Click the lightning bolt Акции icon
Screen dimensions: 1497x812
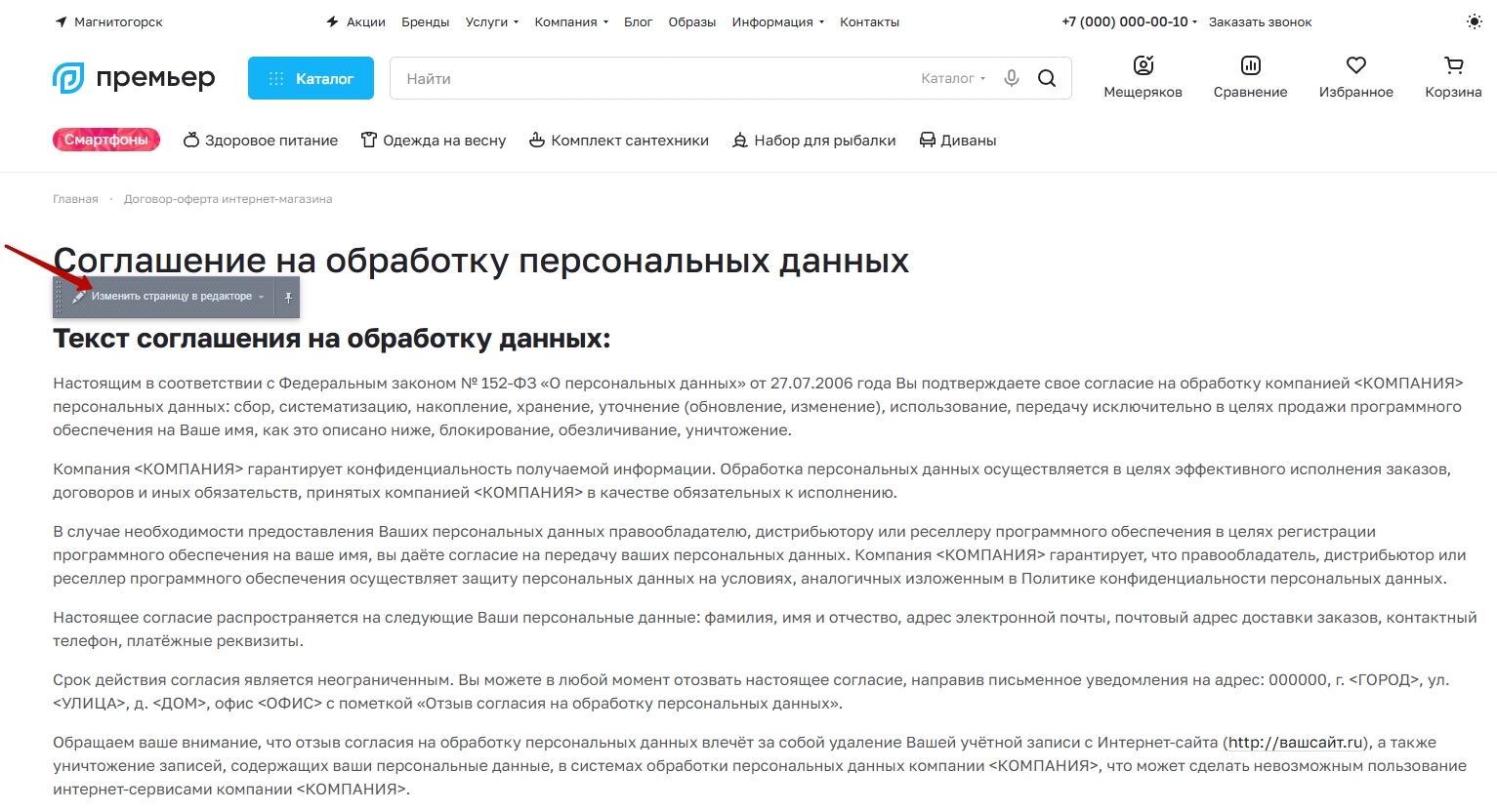click(333, 21)
